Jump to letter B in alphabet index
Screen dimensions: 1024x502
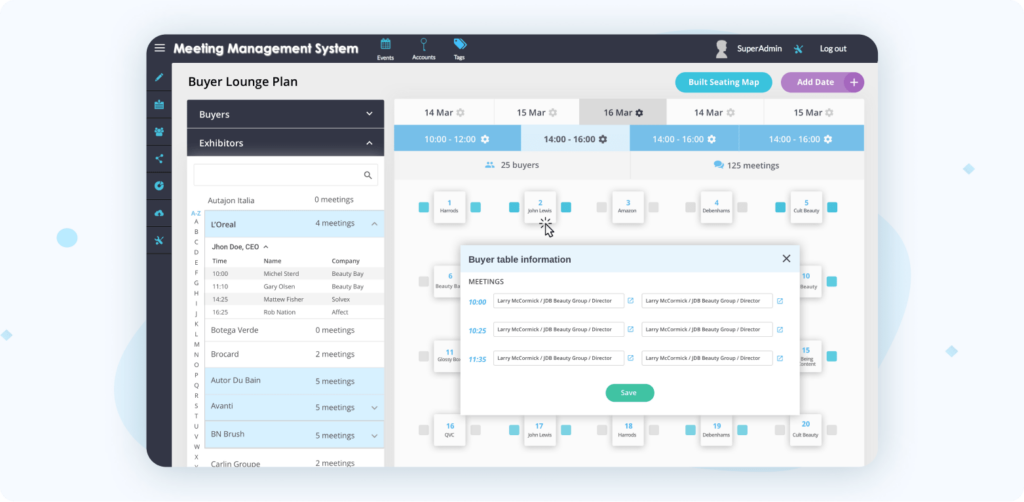click(197, 232)
